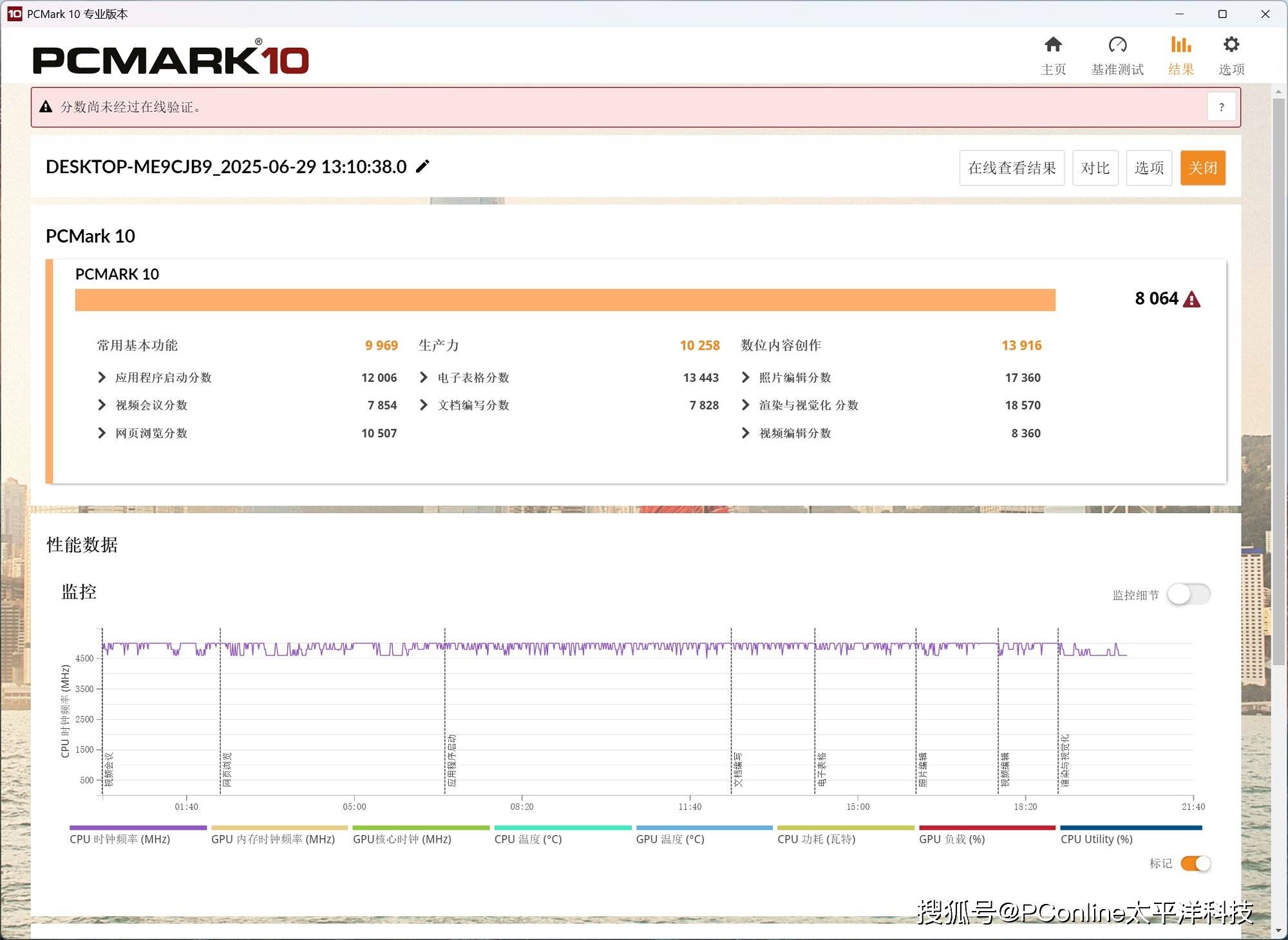Open the Benchmark (基准测试) gauge icon
Image resolution: width=1288 pixels, height=940 pixels.
pos(1117,45)
